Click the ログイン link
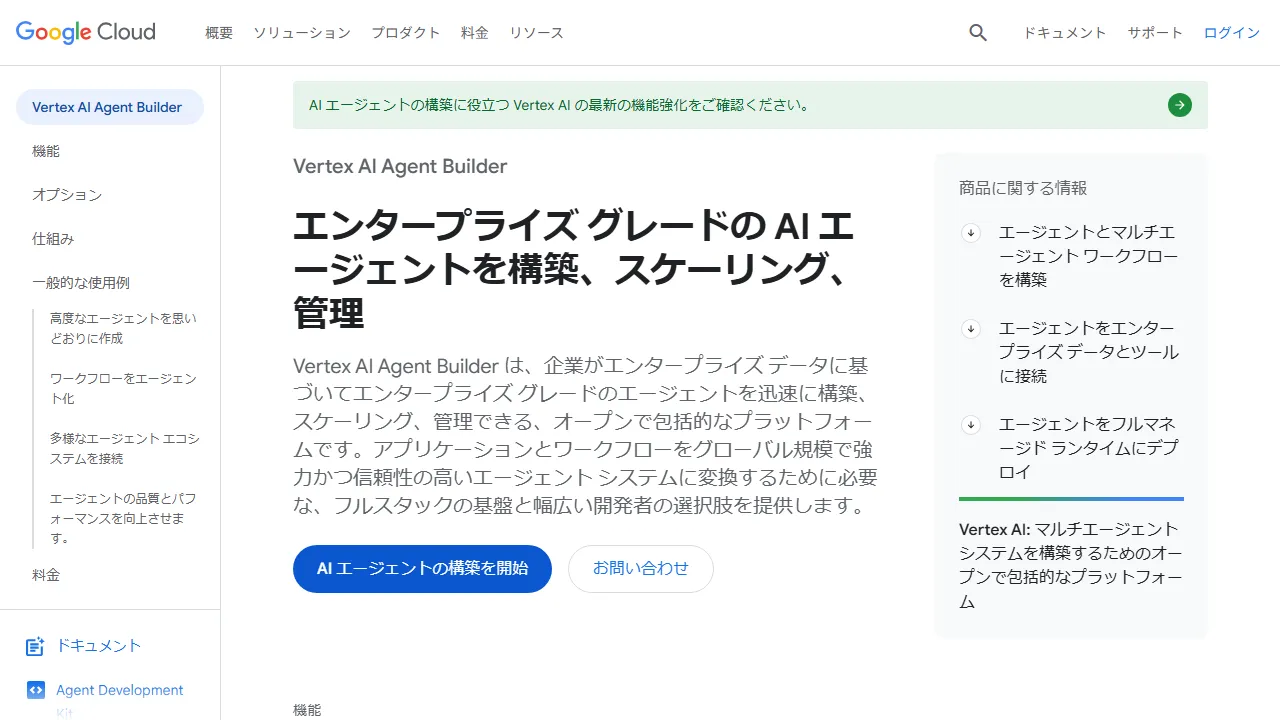 [x=1231, y=32]
